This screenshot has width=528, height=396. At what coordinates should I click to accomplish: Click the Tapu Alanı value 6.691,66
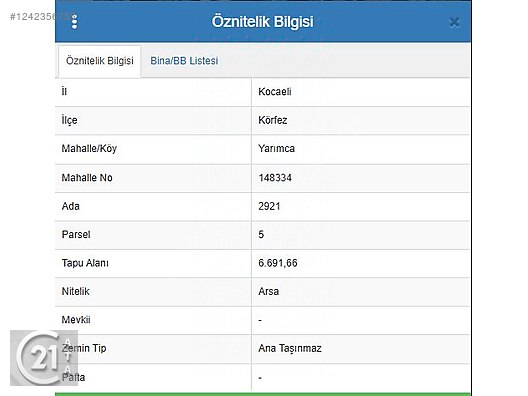point(278,263)
